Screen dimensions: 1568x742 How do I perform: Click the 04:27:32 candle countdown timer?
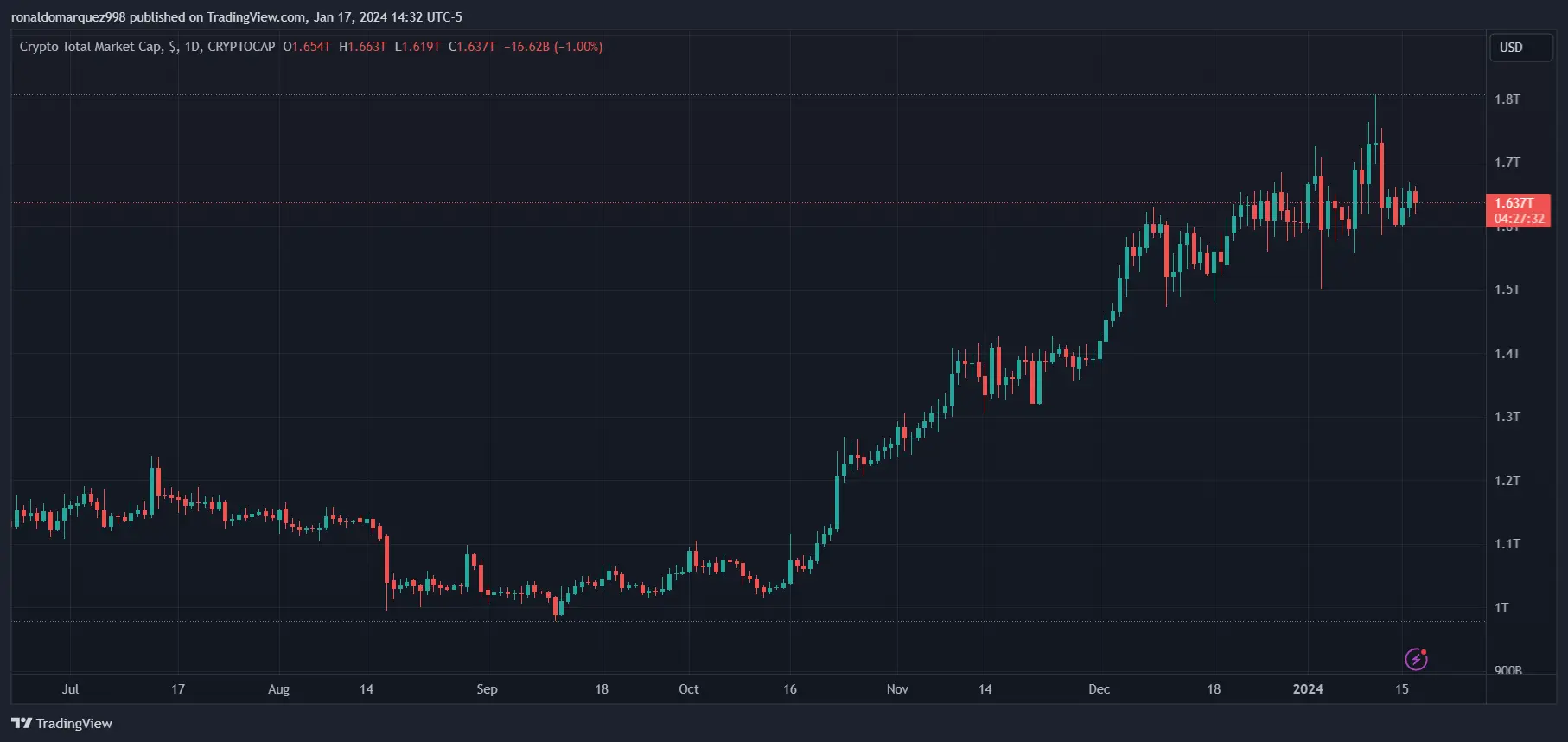[x=1519, y=219]
